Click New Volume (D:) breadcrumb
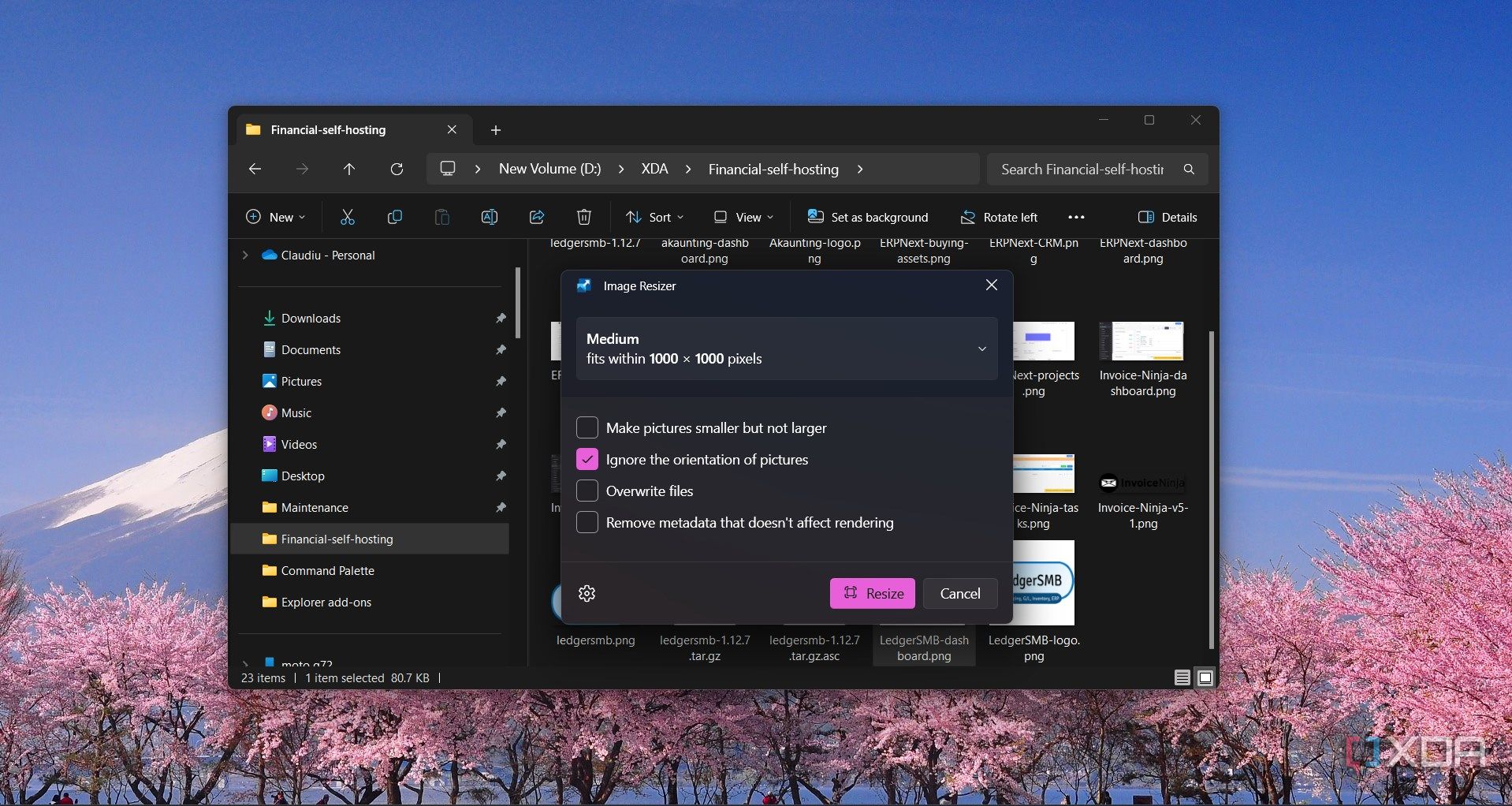Screen dimensions: 1512x806 coord(549,169)
